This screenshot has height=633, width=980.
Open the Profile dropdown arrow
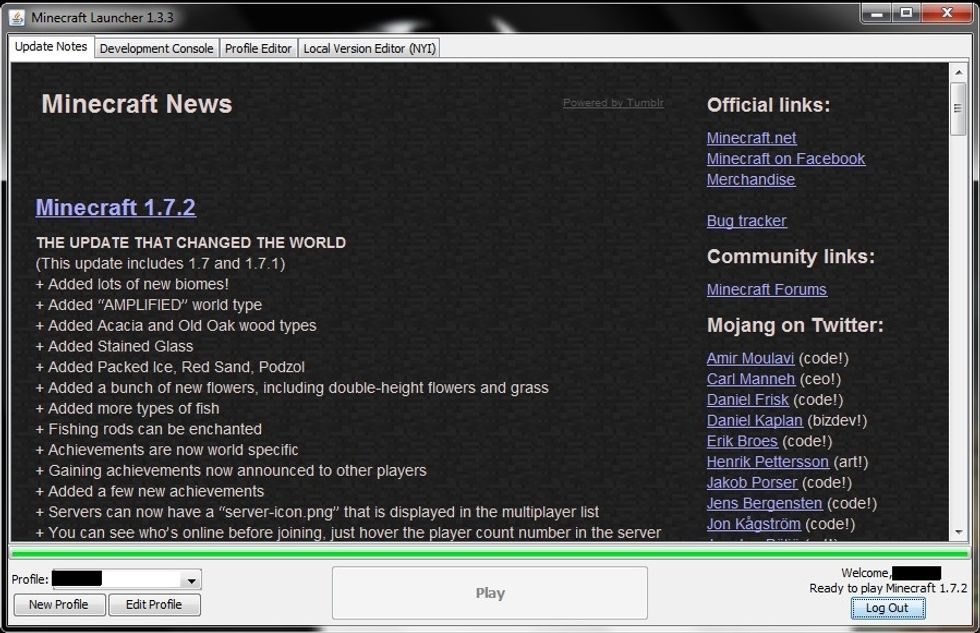point(191,580)
